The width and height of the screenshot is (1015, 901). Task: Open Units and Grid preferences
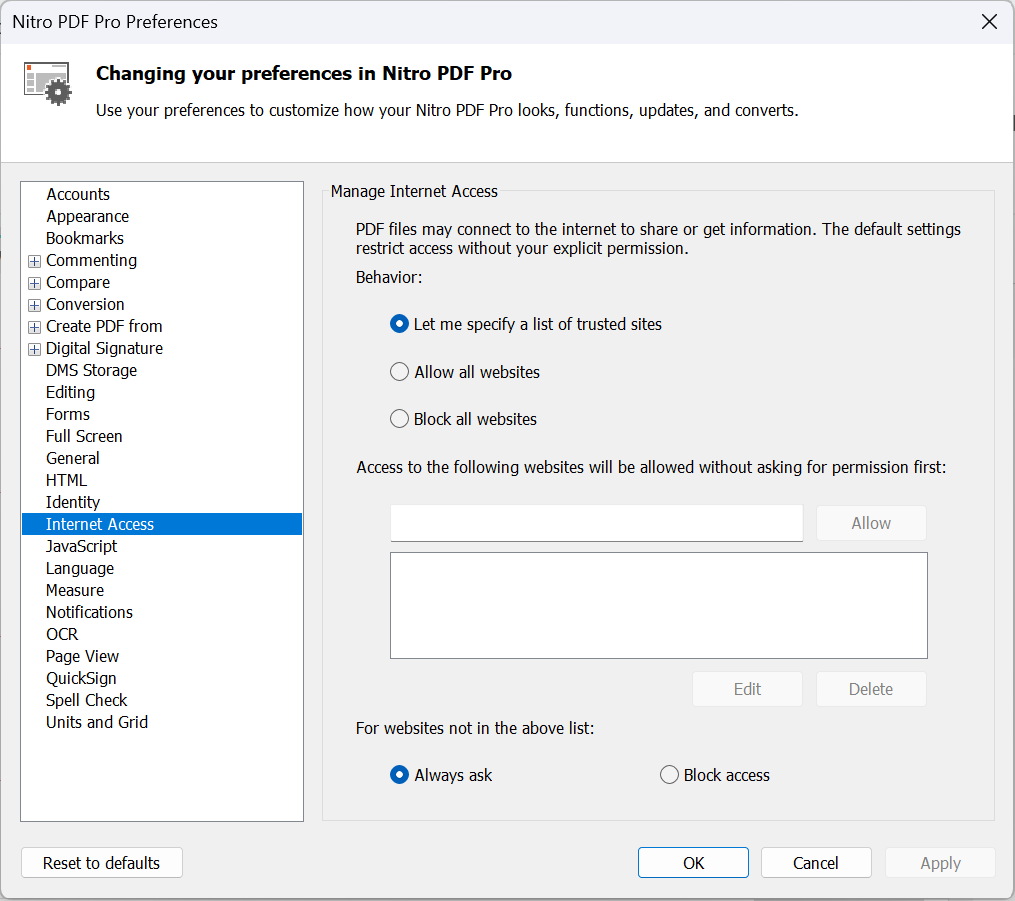pos(96,722)
